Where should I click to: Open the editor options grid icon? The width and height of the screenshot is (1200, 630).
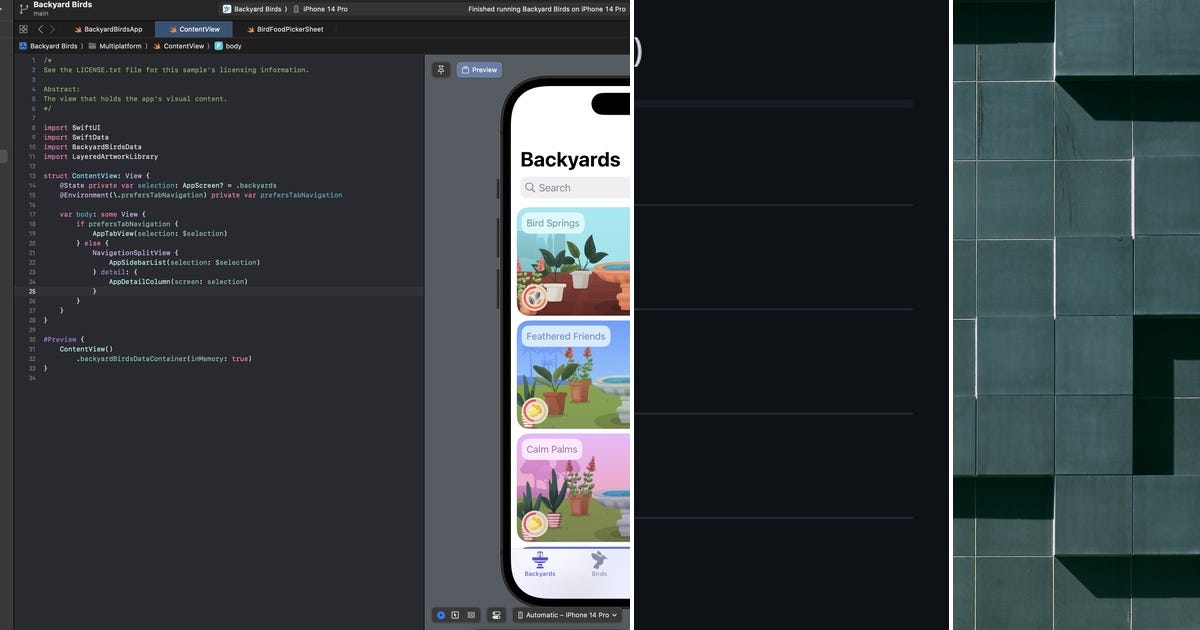point(22,29)
